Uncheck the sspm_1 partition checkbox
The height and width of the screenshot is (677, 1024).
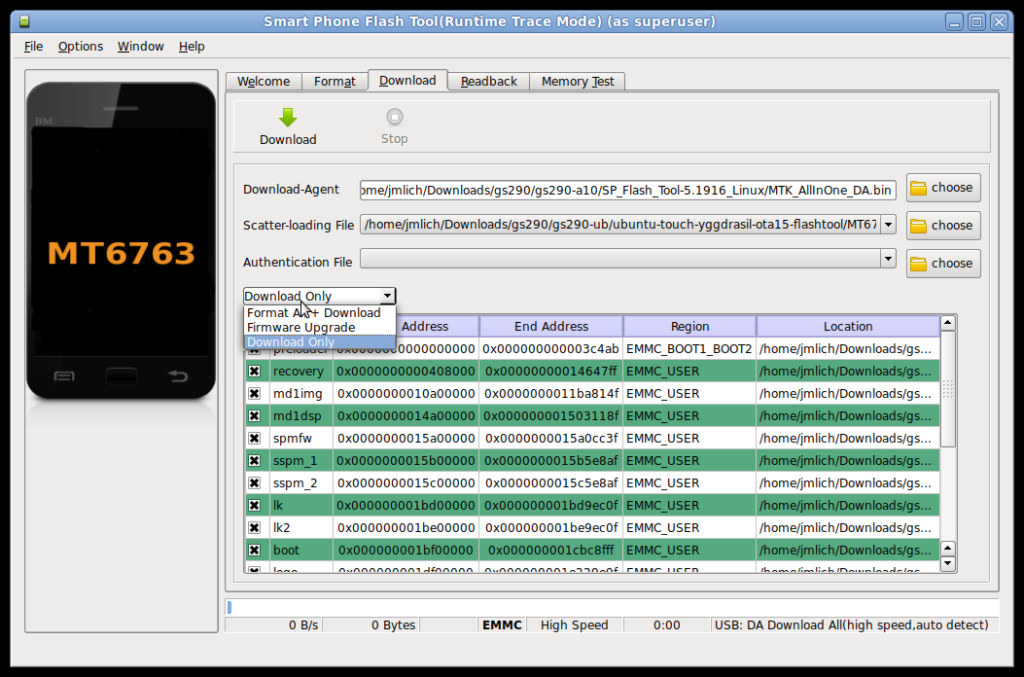click(x=254, y=461)
